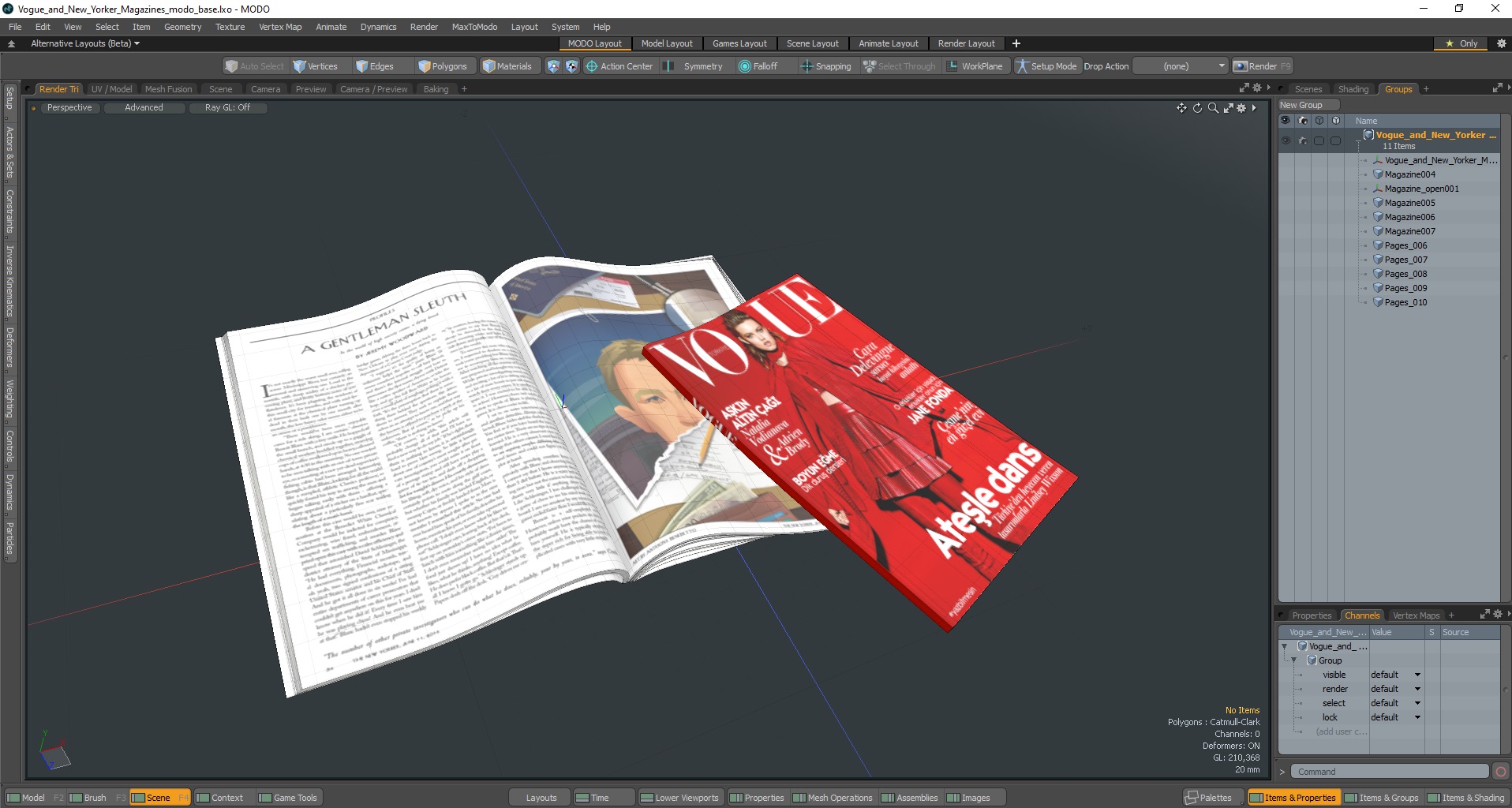
Task: Select Pages_008 in the Groups list
Action: point(1405,274)
